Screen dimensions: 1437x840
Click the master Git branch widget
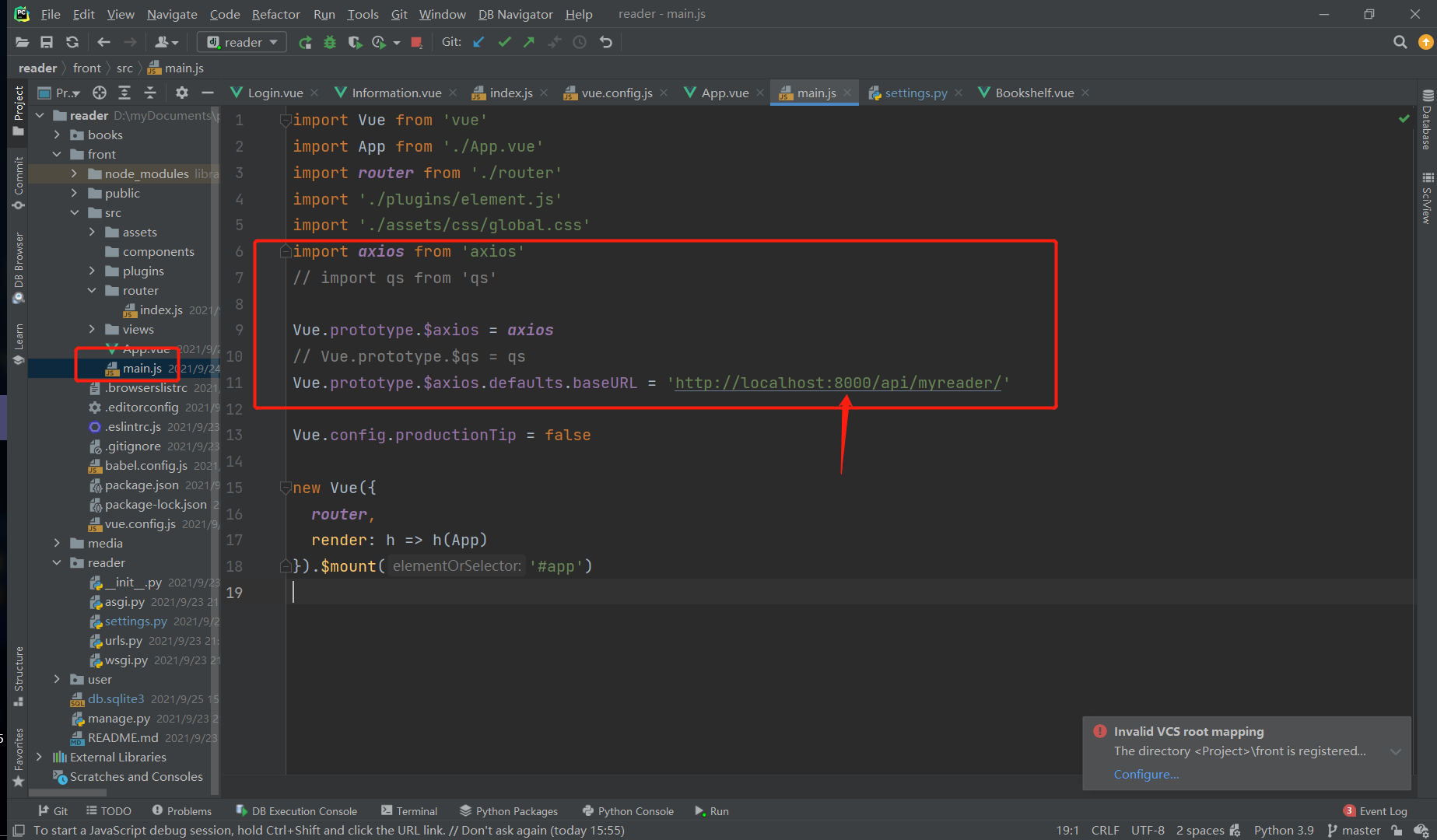pos(1353,831)
